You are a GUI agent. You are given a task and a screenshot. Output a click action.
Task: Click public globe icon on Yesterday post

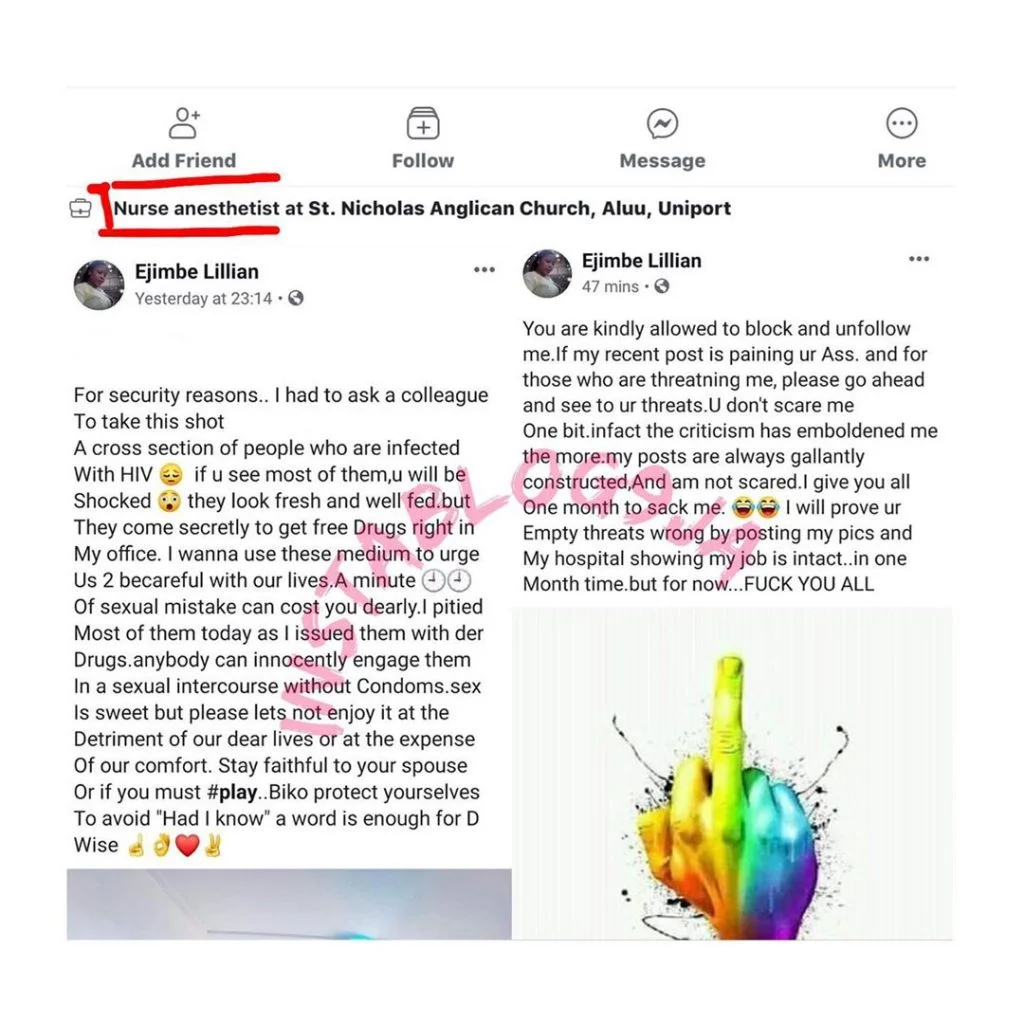[x=296, y=298]
